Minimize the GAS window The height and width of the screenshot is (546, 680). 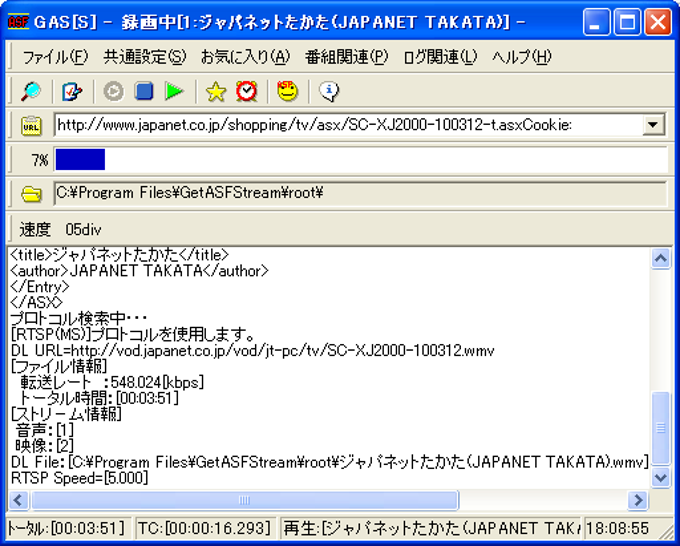[596, 22]
